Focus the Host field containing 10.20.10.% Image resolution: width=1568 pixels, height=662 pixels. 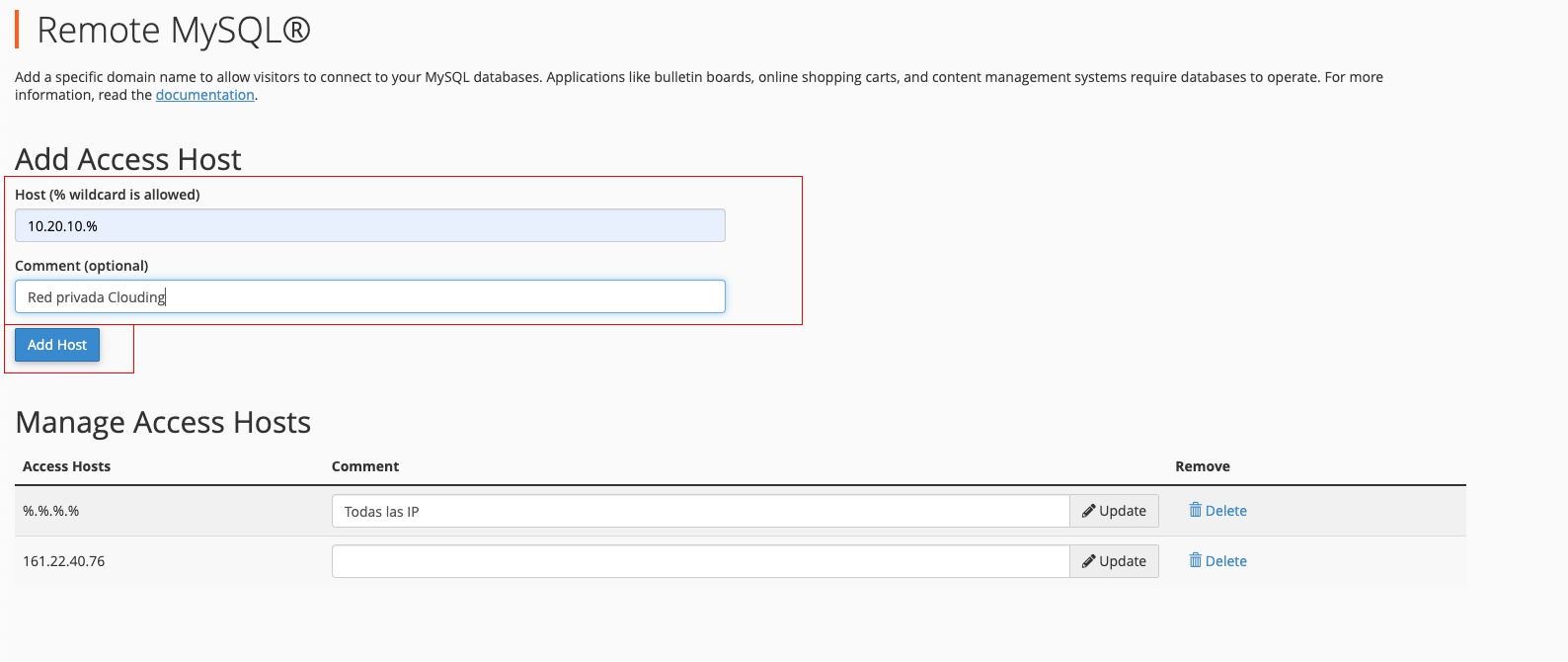click(370, 225)
